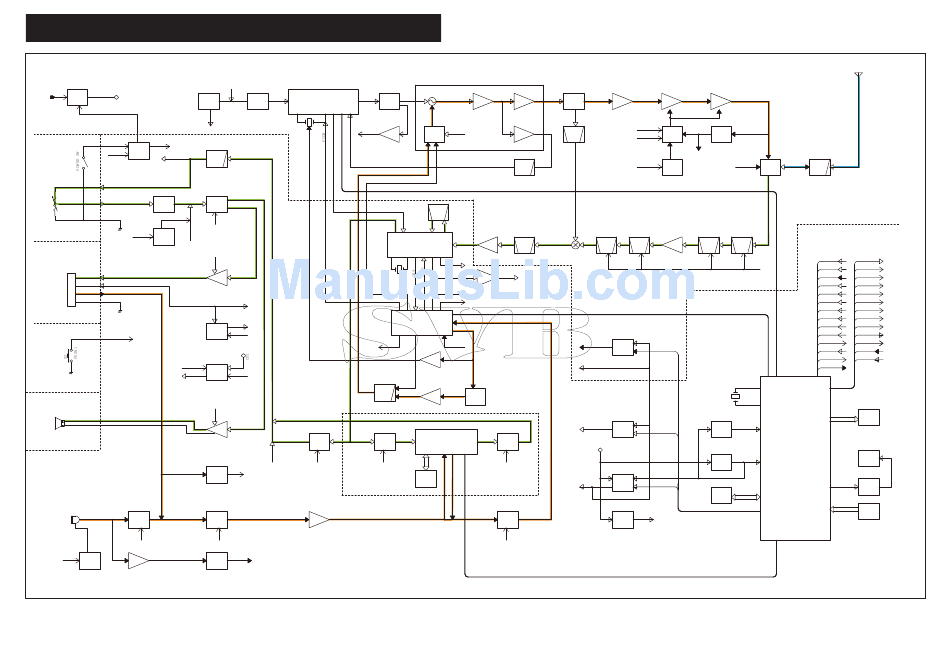This screenshot has width=950, height=667.
Task: Select the trapezoid filter block above the center IC
Action: point(438,212)
